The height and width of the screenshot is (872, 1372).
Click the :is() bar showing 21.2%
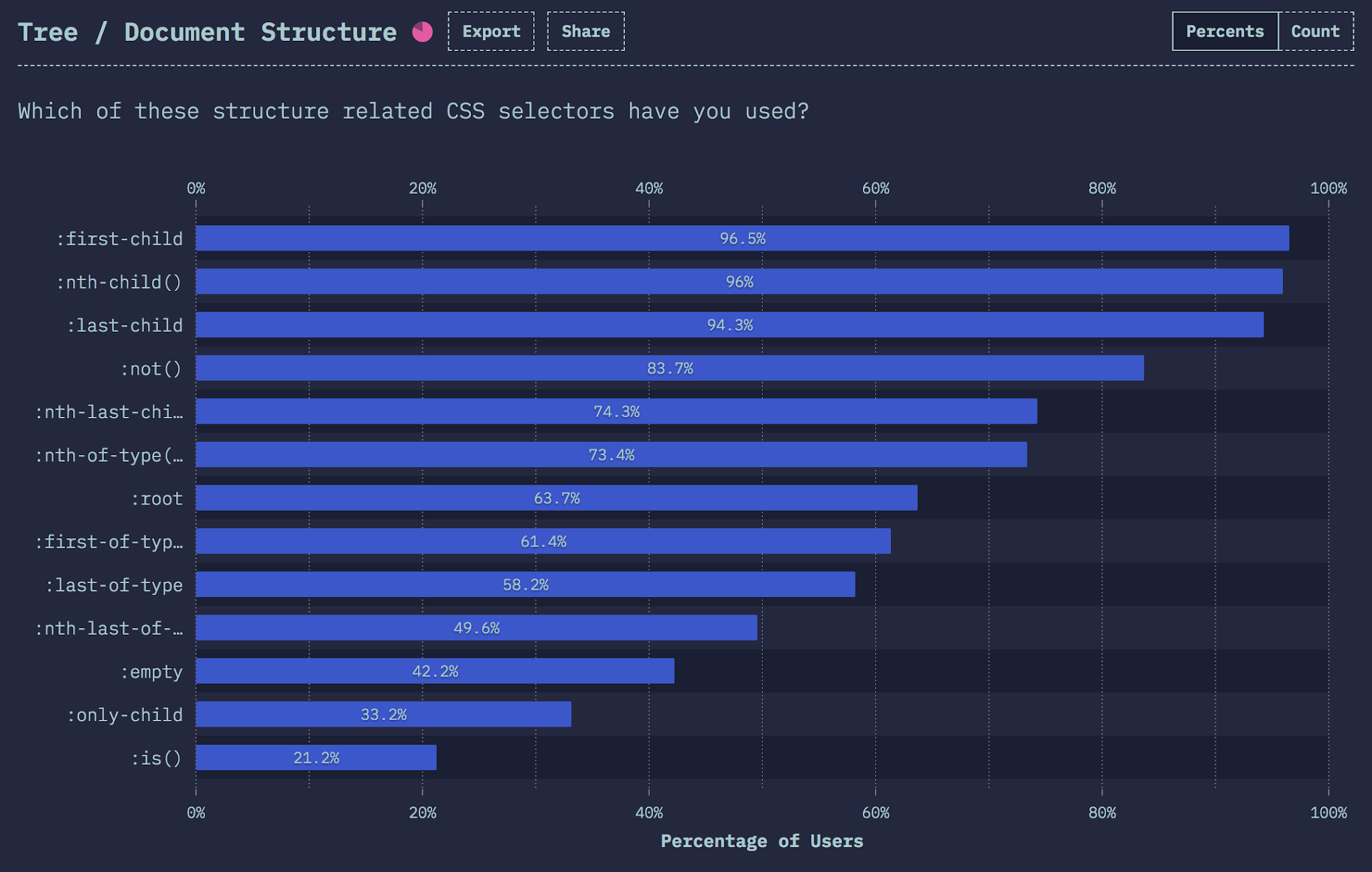click(x=316, y=757)
